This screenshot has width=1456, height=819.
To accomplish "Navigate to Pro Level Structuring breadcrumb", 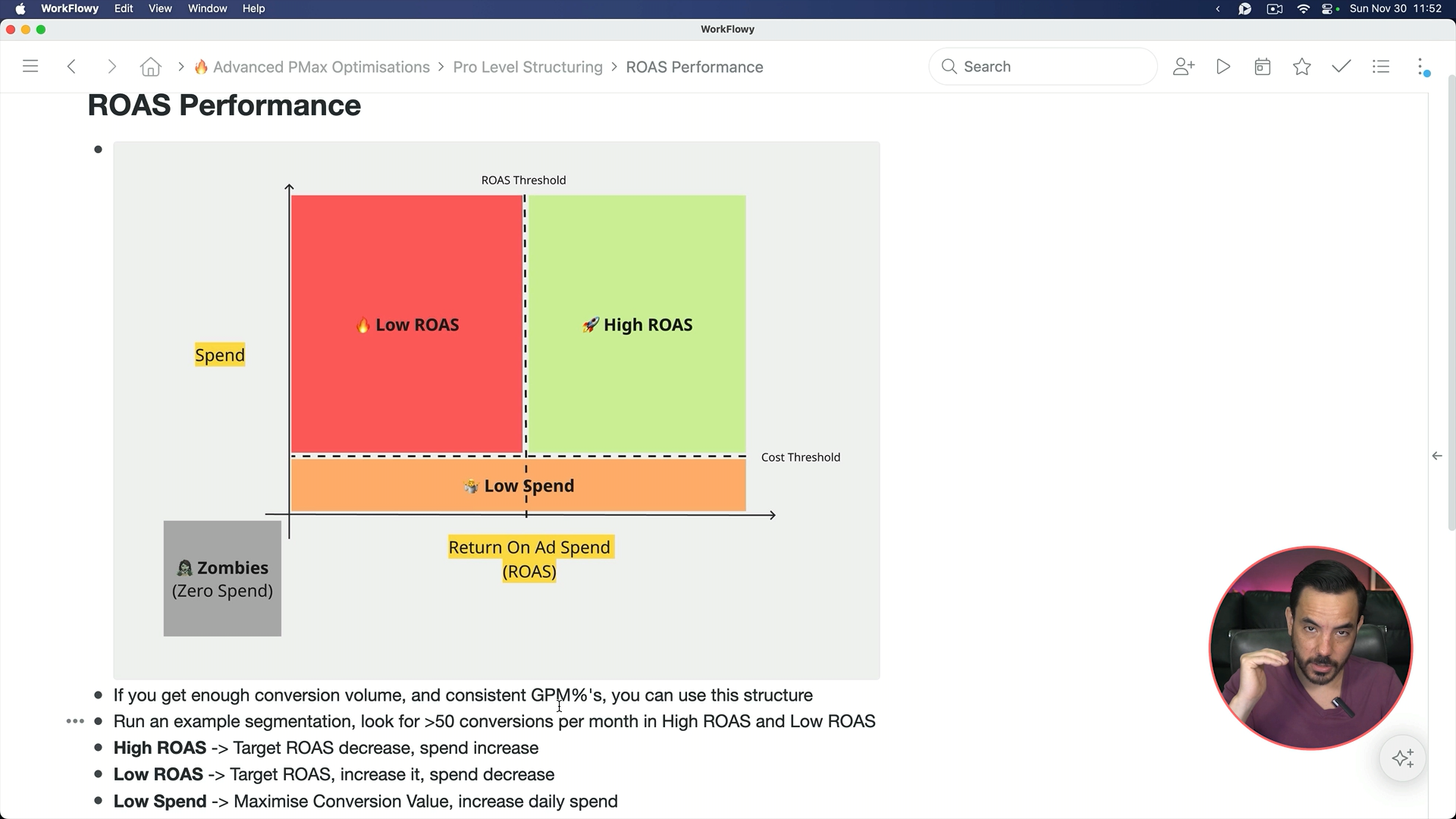I will (x=528, y=67).
